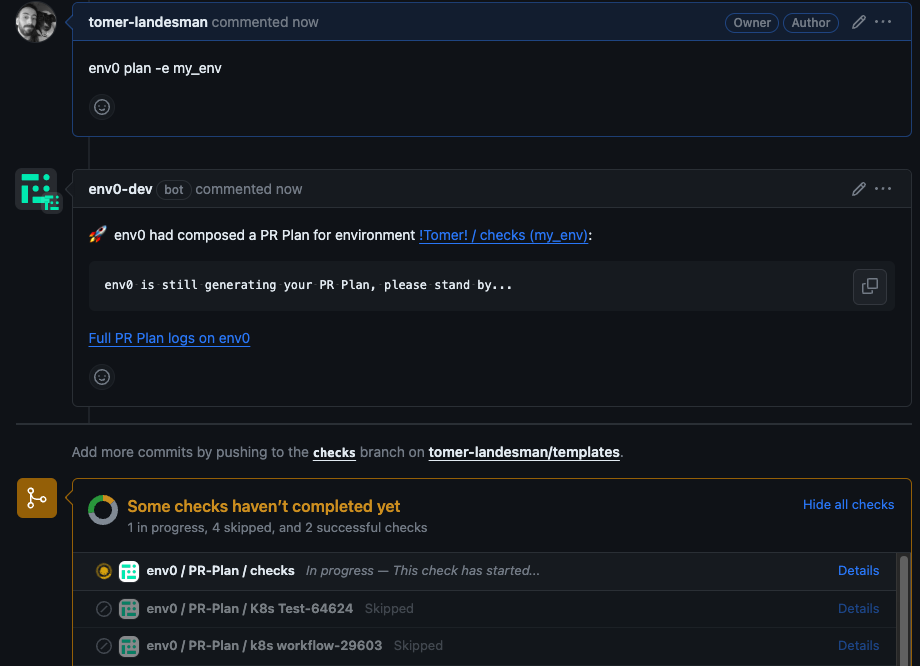Click the 'env0 plan -e my_env' comment text
920x666 pixels.
155,69
